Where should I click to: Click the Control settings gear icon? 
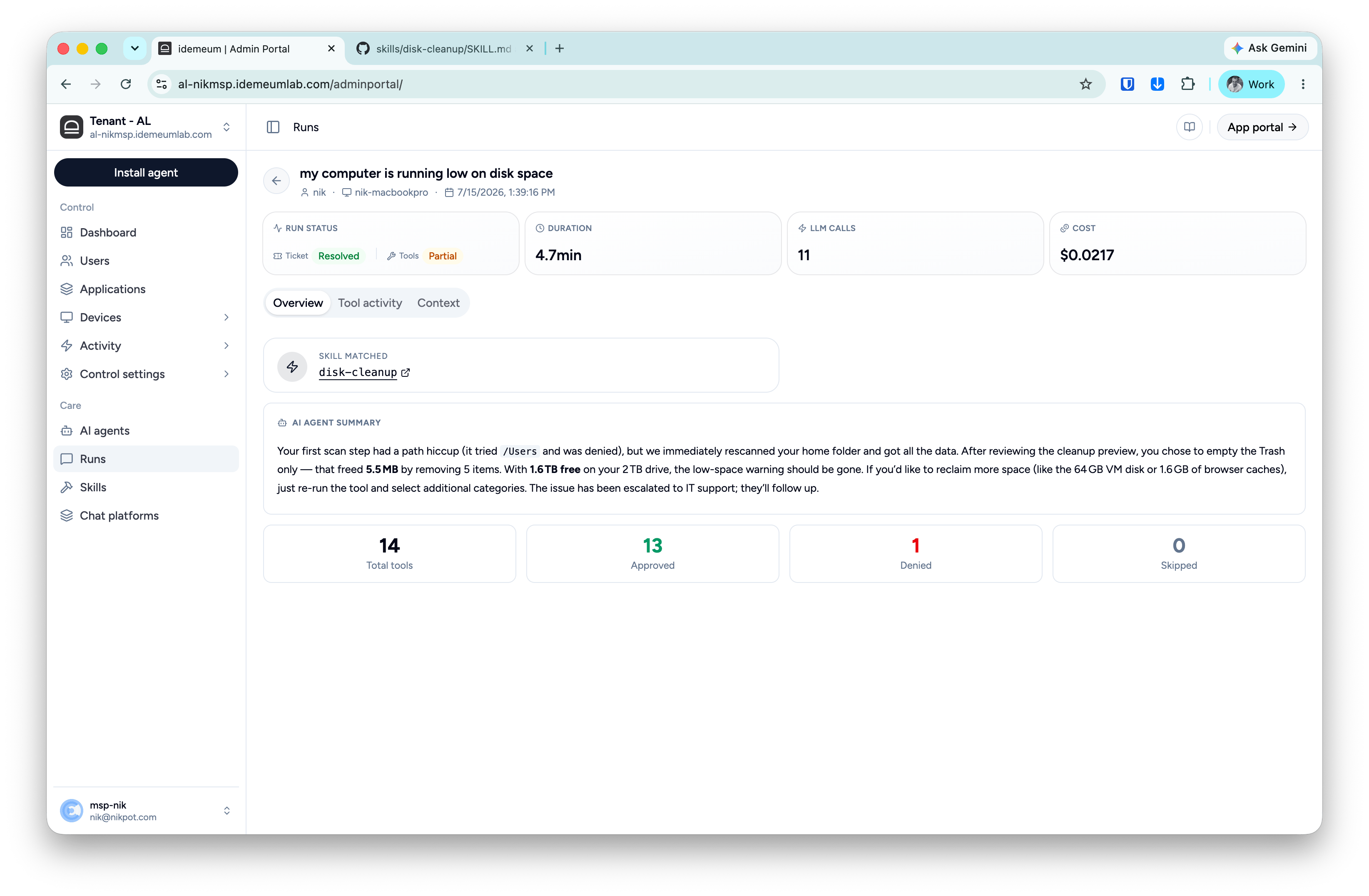(67, 374)
